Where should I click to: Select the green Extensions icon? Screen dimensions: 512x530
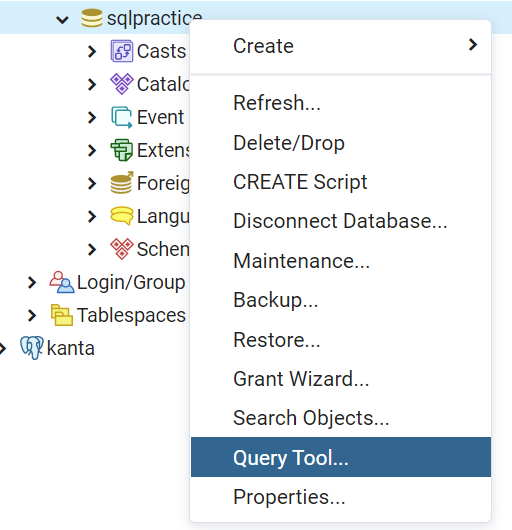click(x=122, y=150)
